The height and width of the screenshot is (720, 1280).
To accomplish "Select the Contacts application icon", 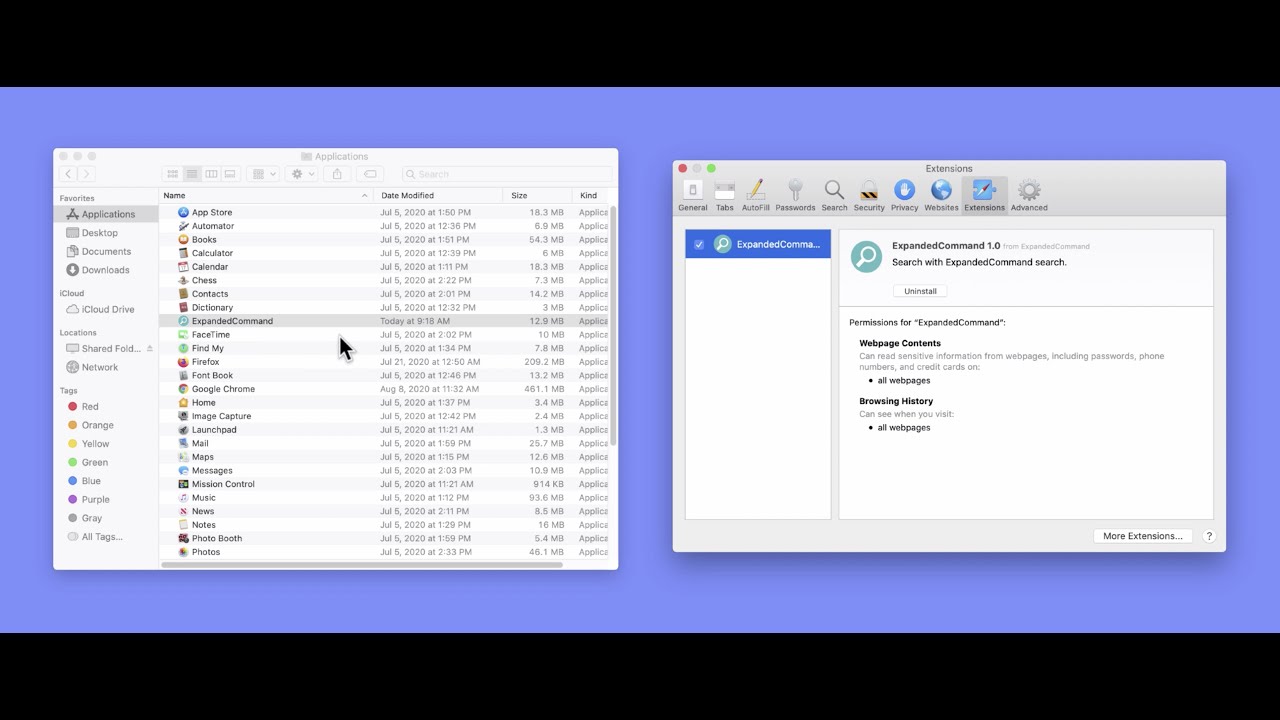I will click(x=183, y=294).
